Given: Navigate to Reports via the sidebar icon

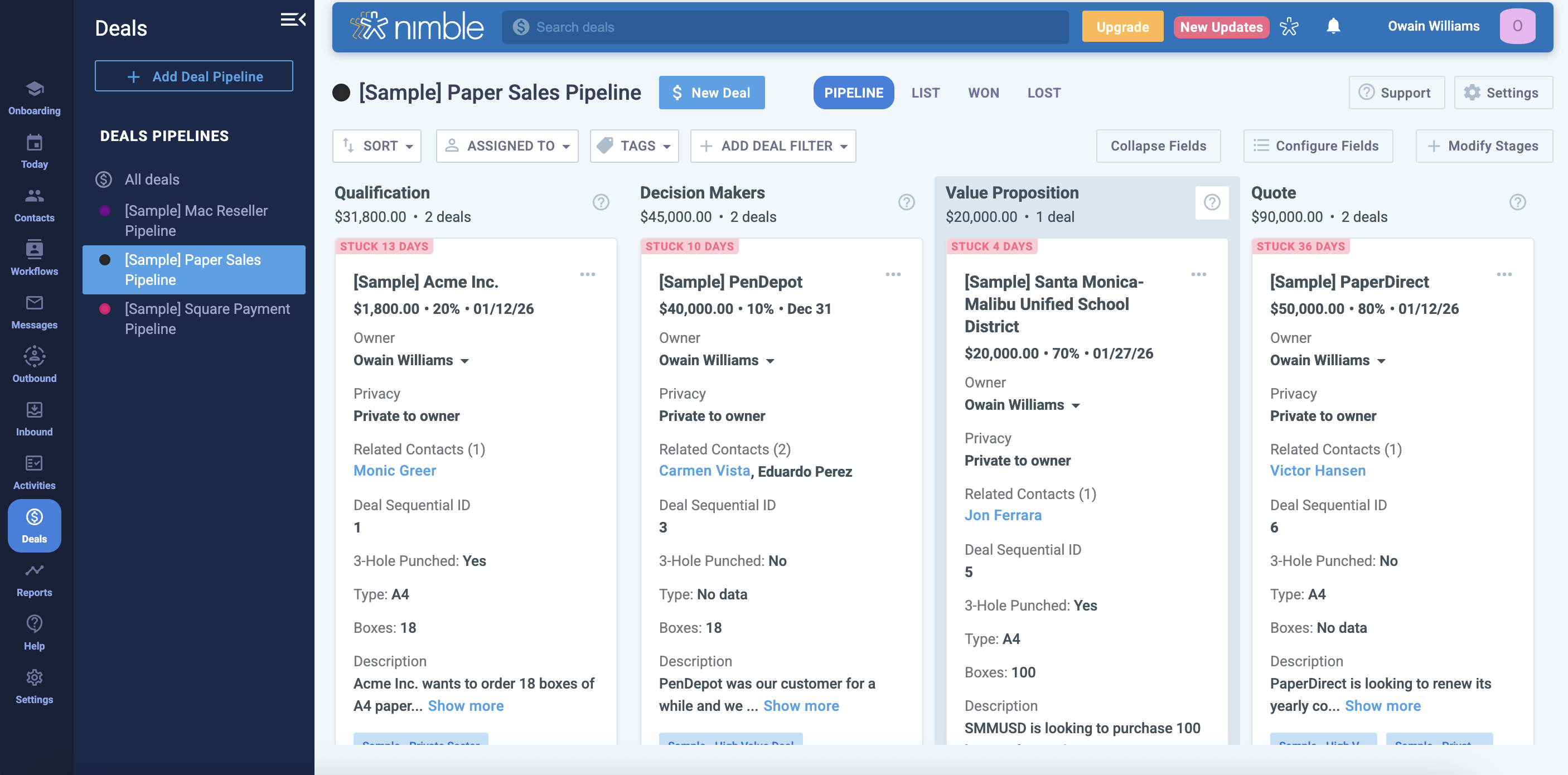Looking at the screenshot, I should pyautogui.click(x=34, y=577).
